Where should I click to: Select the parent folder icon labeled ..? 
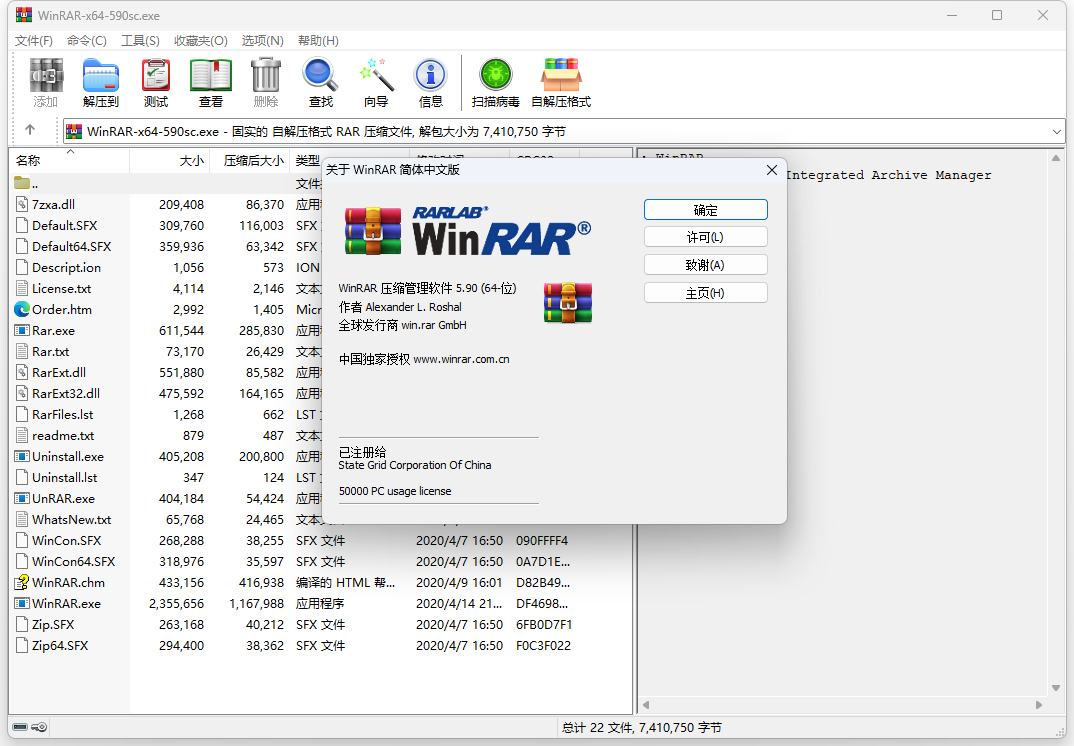(22, 183)
